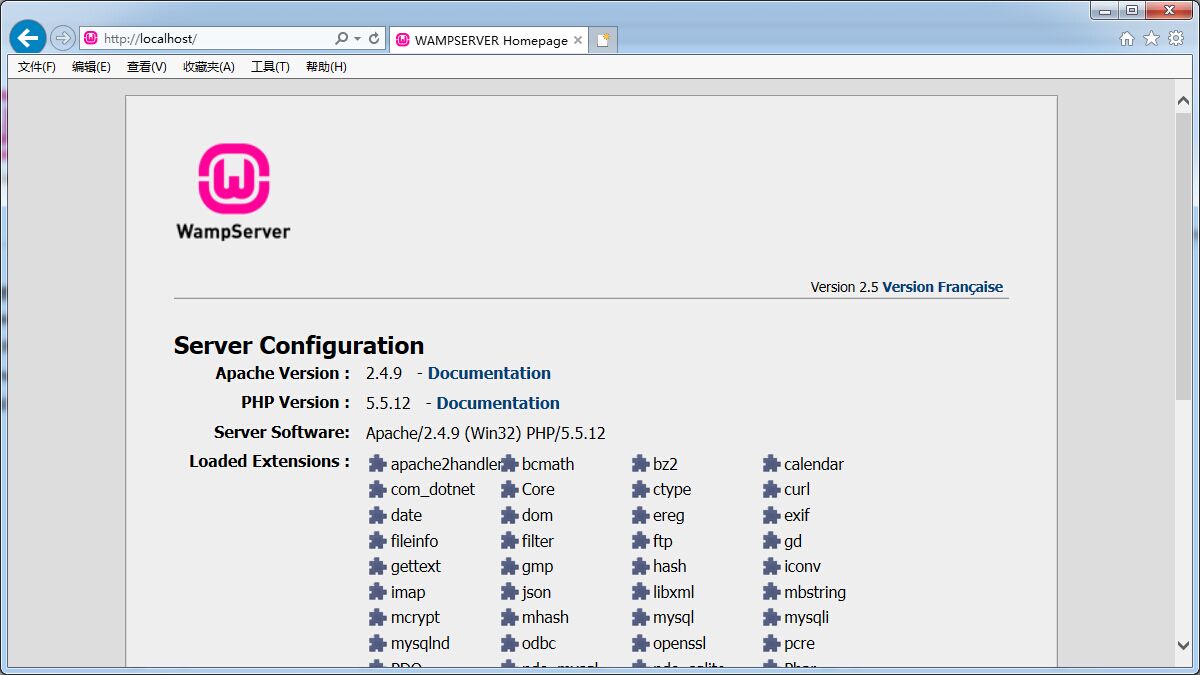Refresh the page with the reload icon
The image size is (1200, 675).
pyautogui.click(x=374, y=39)
